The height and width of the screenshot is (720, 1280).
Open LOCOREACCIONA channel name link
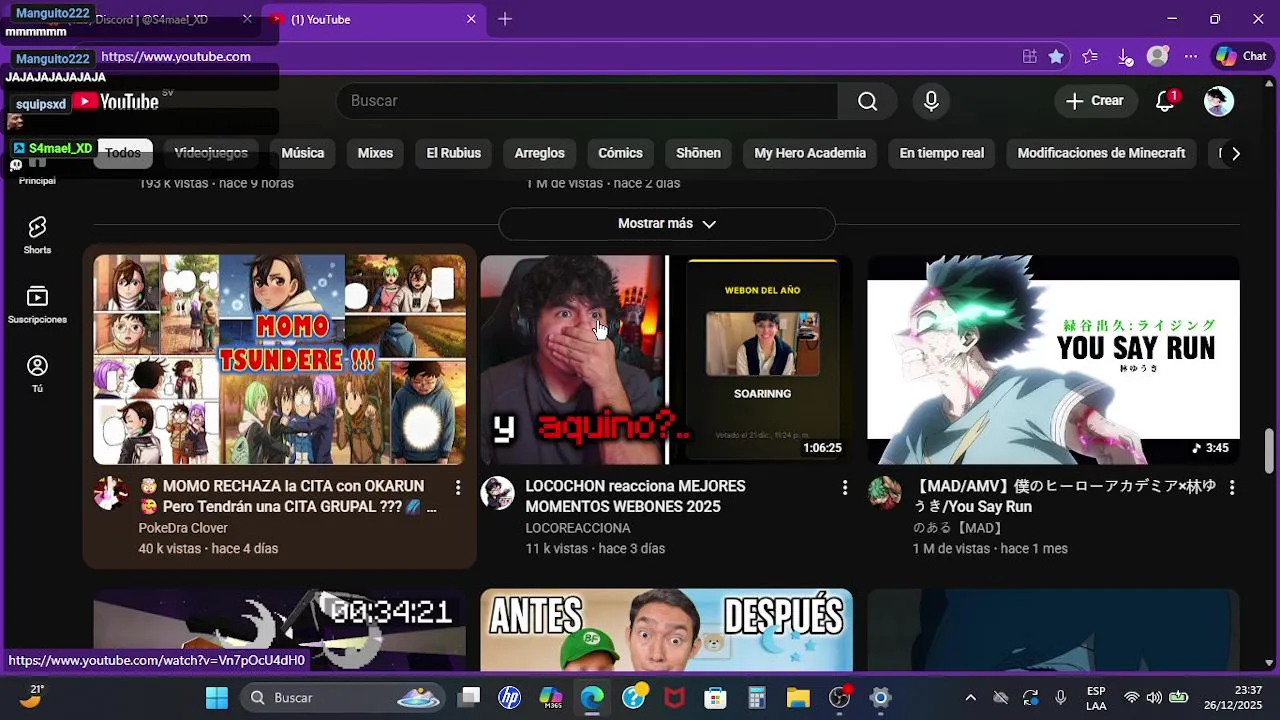578,528
